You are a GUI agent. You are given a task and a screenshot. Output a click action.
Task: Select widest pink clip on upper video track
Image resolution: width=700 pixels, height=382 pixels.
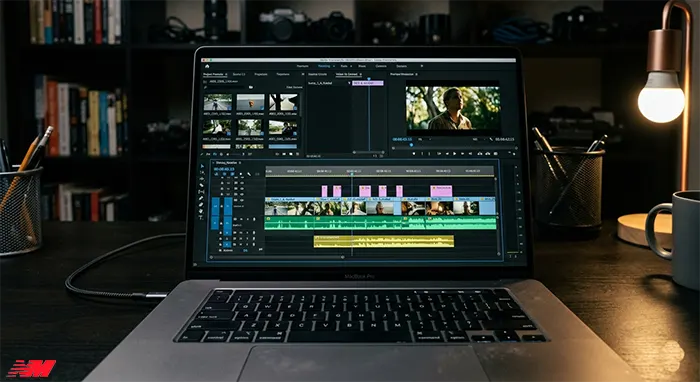[441, 191]
